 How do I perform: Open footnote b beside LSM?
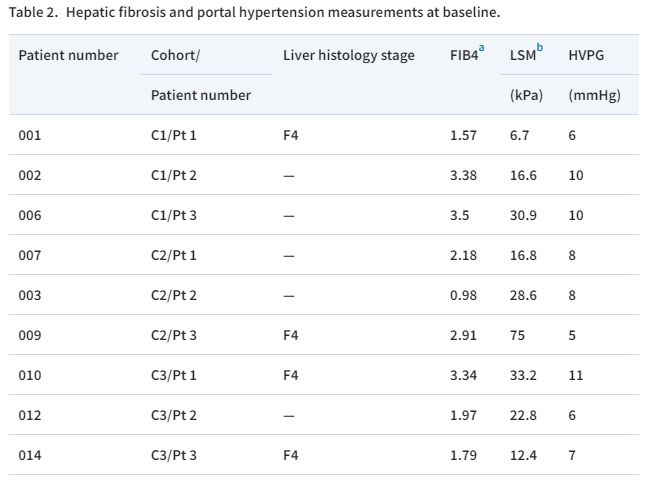540,47
